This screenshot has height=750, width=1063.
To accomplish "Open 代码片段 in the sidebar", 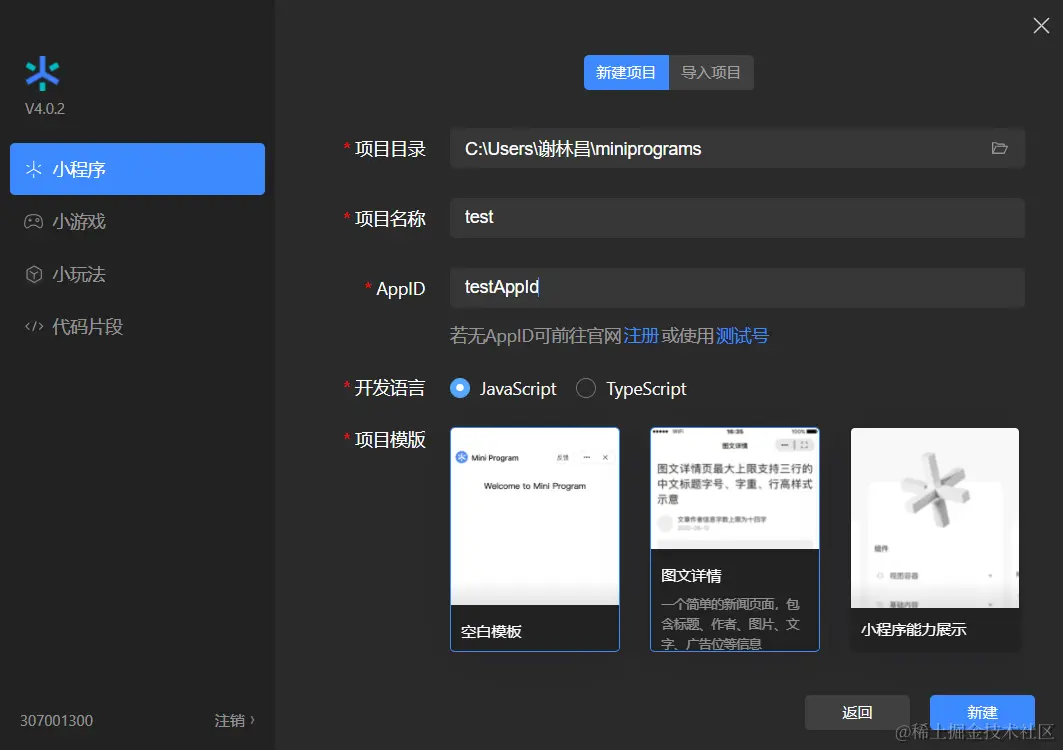I will tap(137, 327).
